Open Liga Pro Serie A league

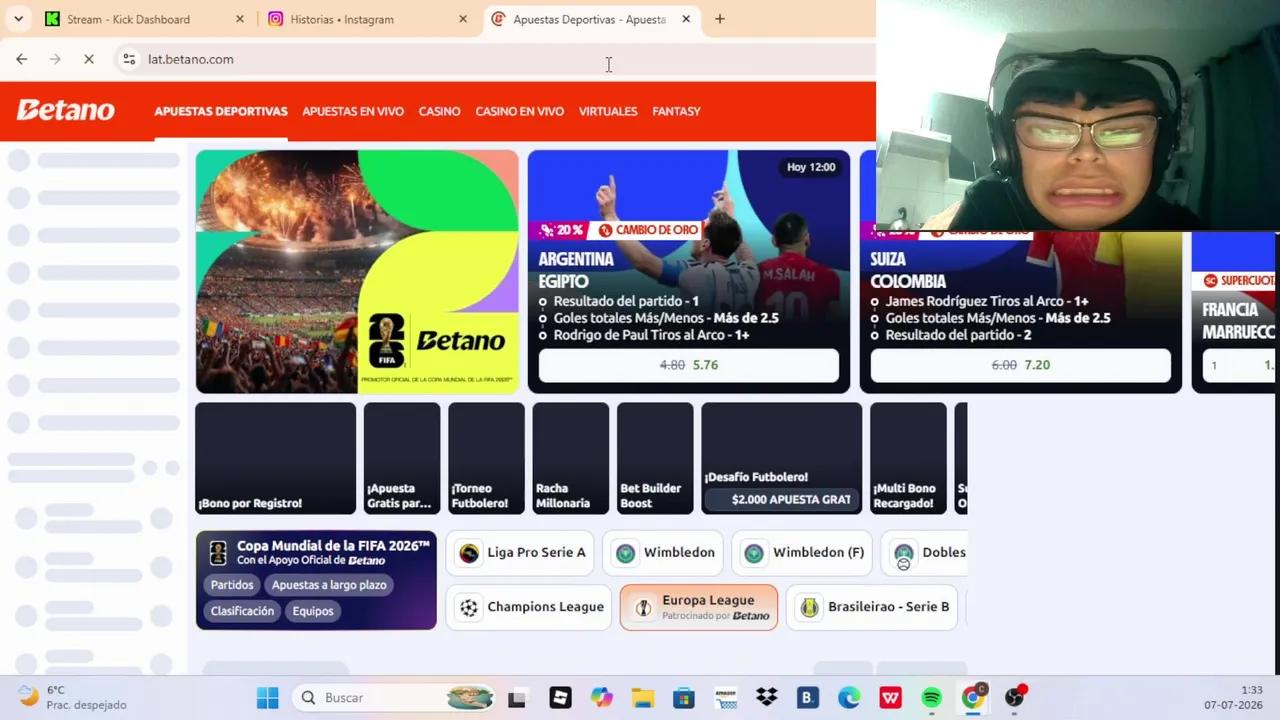click(521, 553)
